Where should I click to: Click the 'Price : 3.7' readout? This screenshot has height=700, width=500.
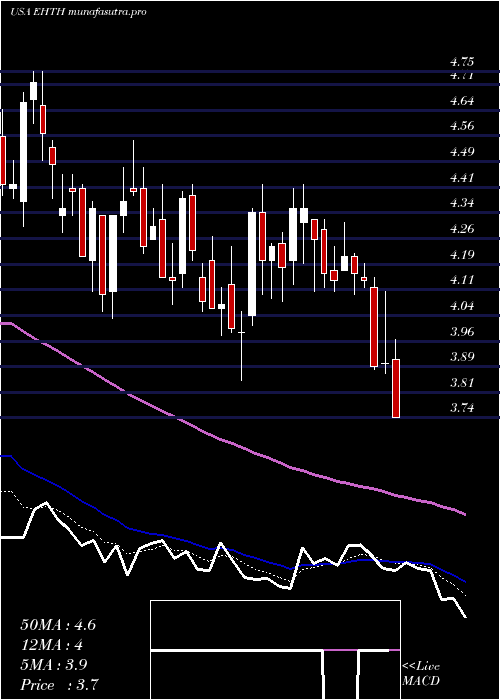point(59,685)
